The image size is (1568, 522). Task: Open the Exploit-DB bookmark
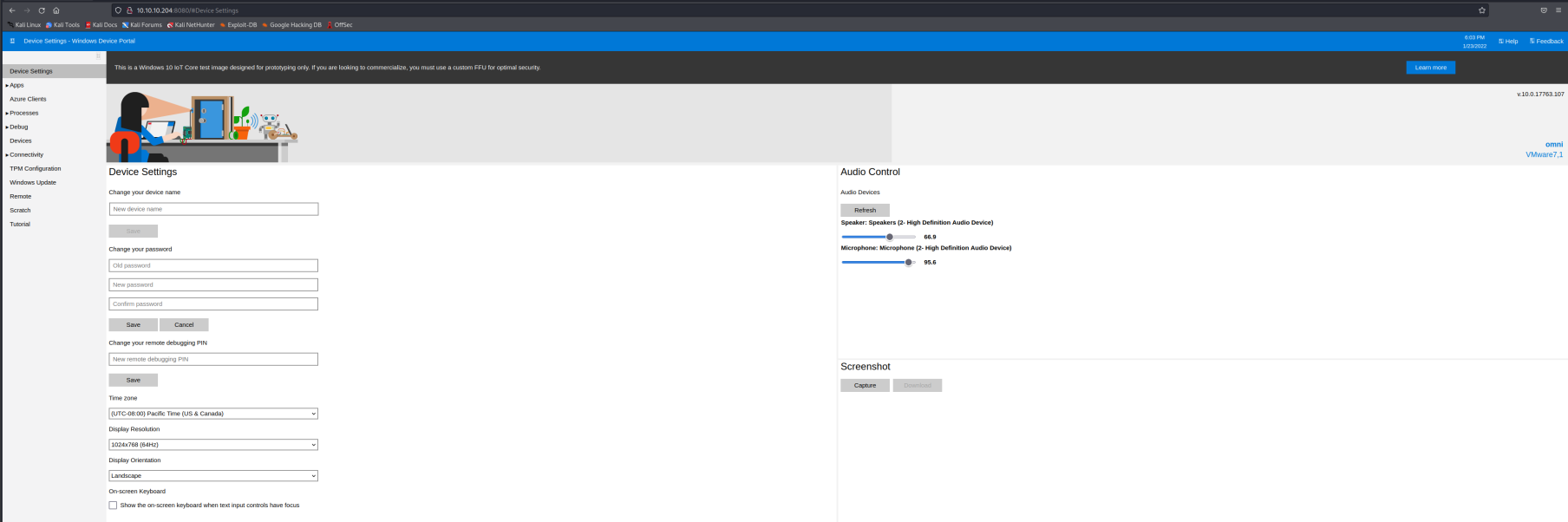tap(238, 25)
